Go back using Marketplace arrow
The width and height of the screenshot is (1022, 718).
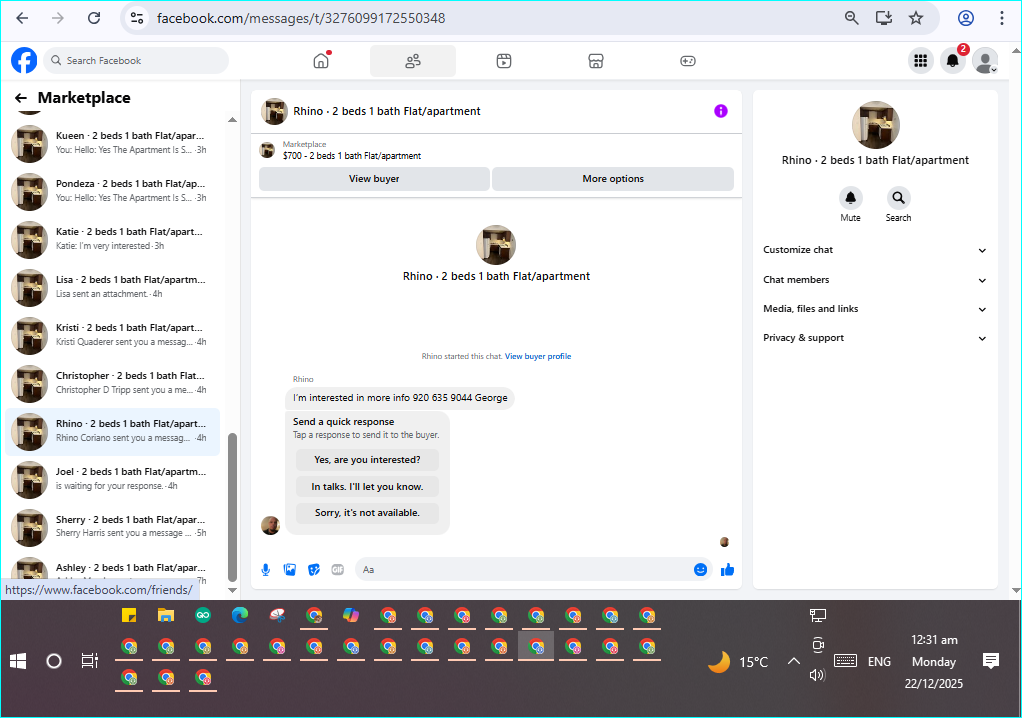[21, 98]
